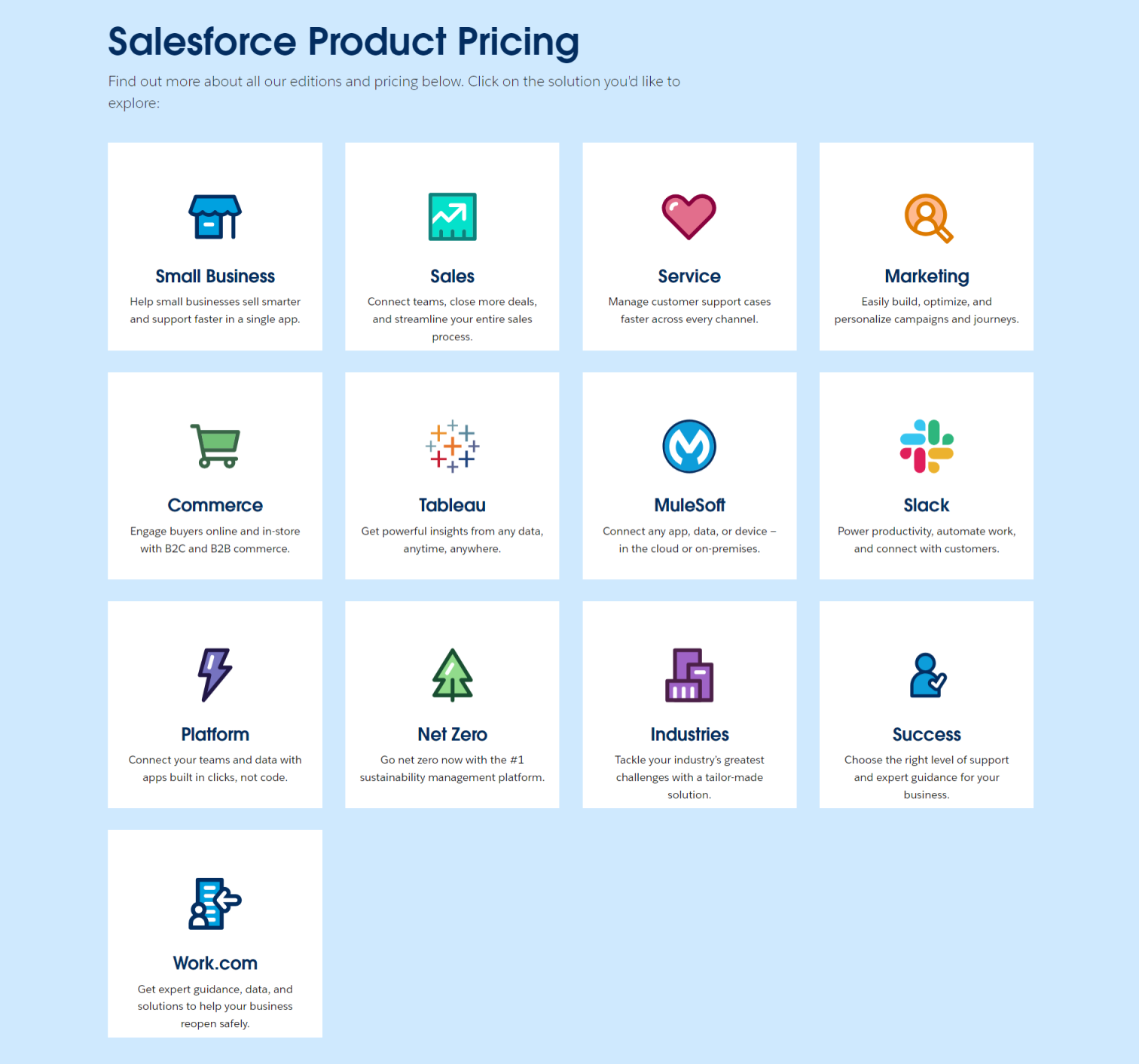Open the Small Business pricing link
The width and height of the screenshot is (1139, 1064).
215,276
